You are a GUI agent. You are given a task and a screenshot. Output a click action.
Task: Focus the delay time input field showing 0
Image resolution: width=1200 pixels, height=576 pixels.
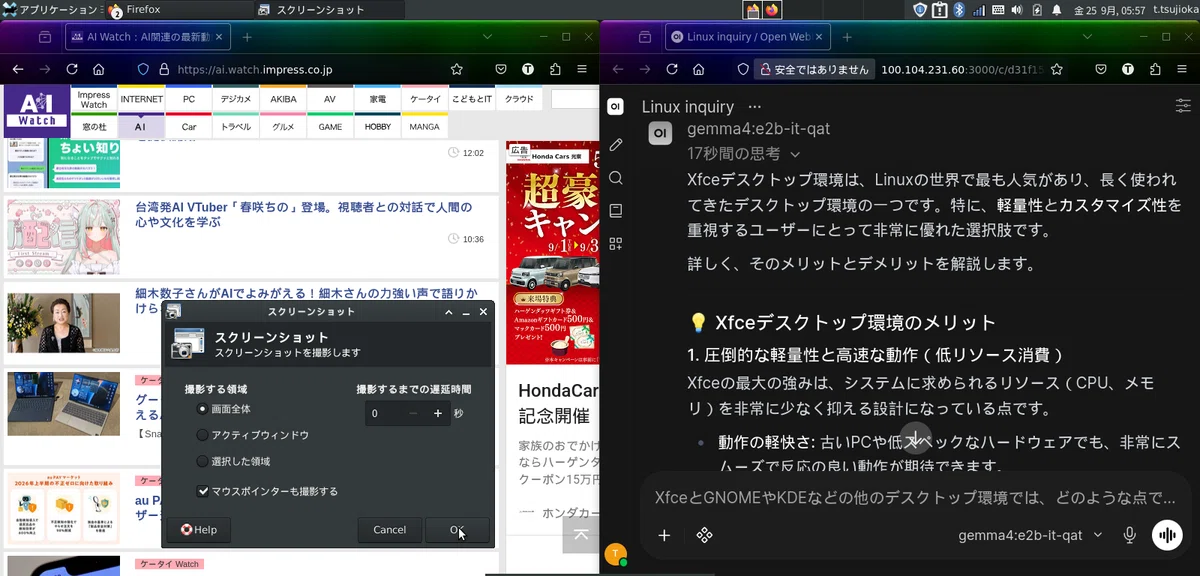click(x=383, y=413)
